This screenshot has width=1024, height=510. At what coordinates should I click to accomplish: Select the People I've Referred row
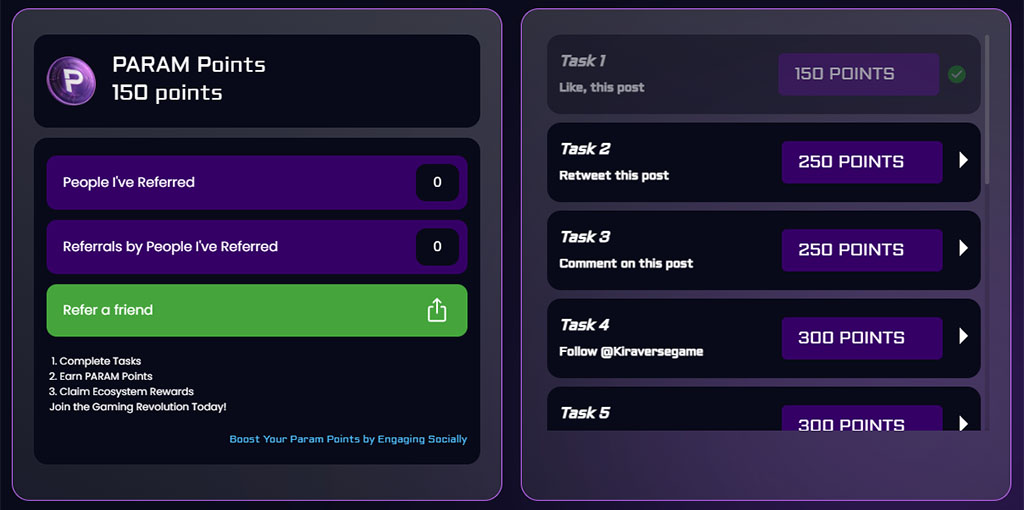pos(257,182)
